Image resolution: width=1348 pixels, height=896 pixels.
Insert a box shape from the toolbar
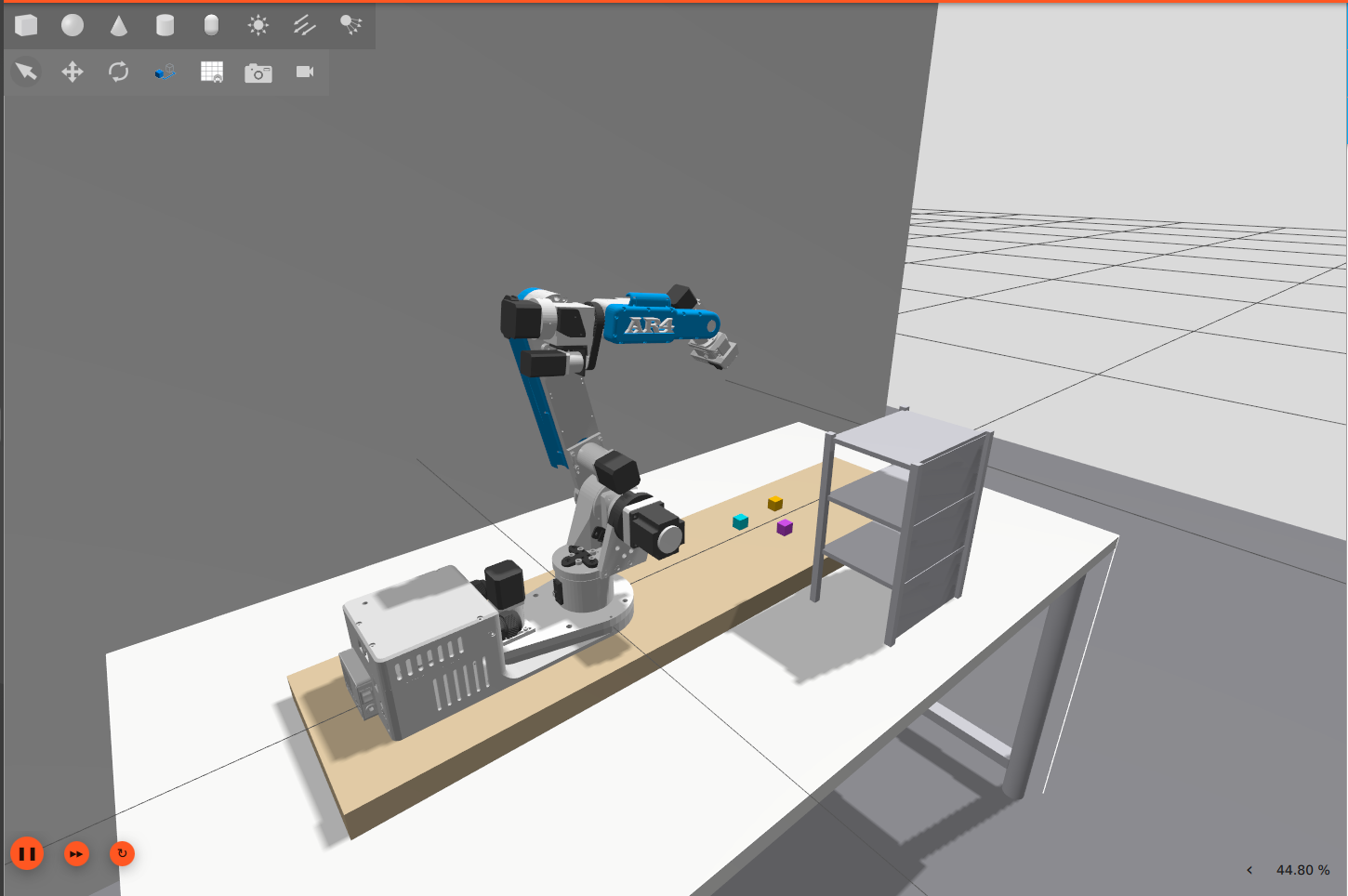[x=26, y=25]
